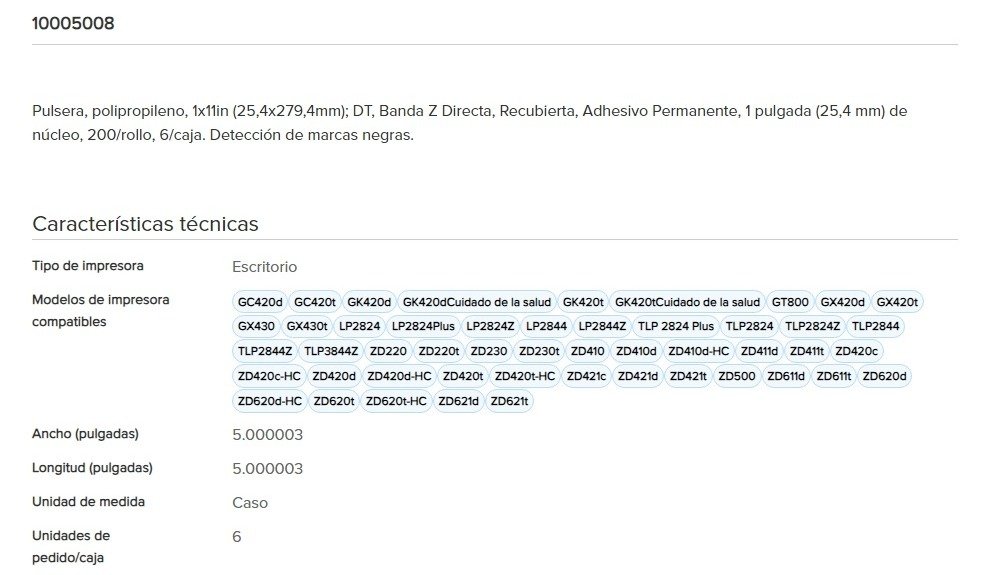
Task: Choose the ZD611d printer tag
Action: point(786,376)
